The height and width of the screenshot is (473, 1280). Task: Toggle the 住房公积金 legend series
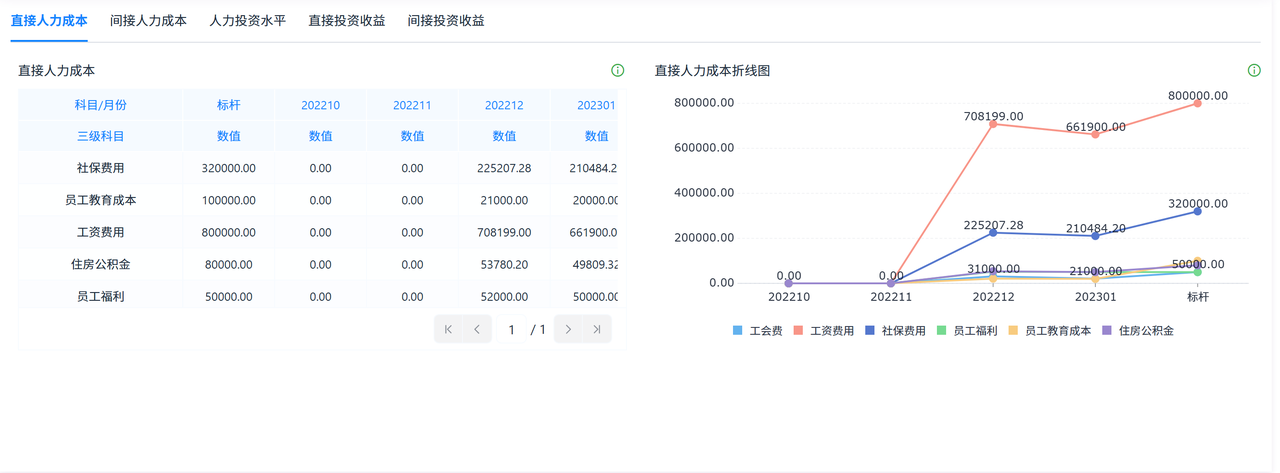(x=1138, y=330)
